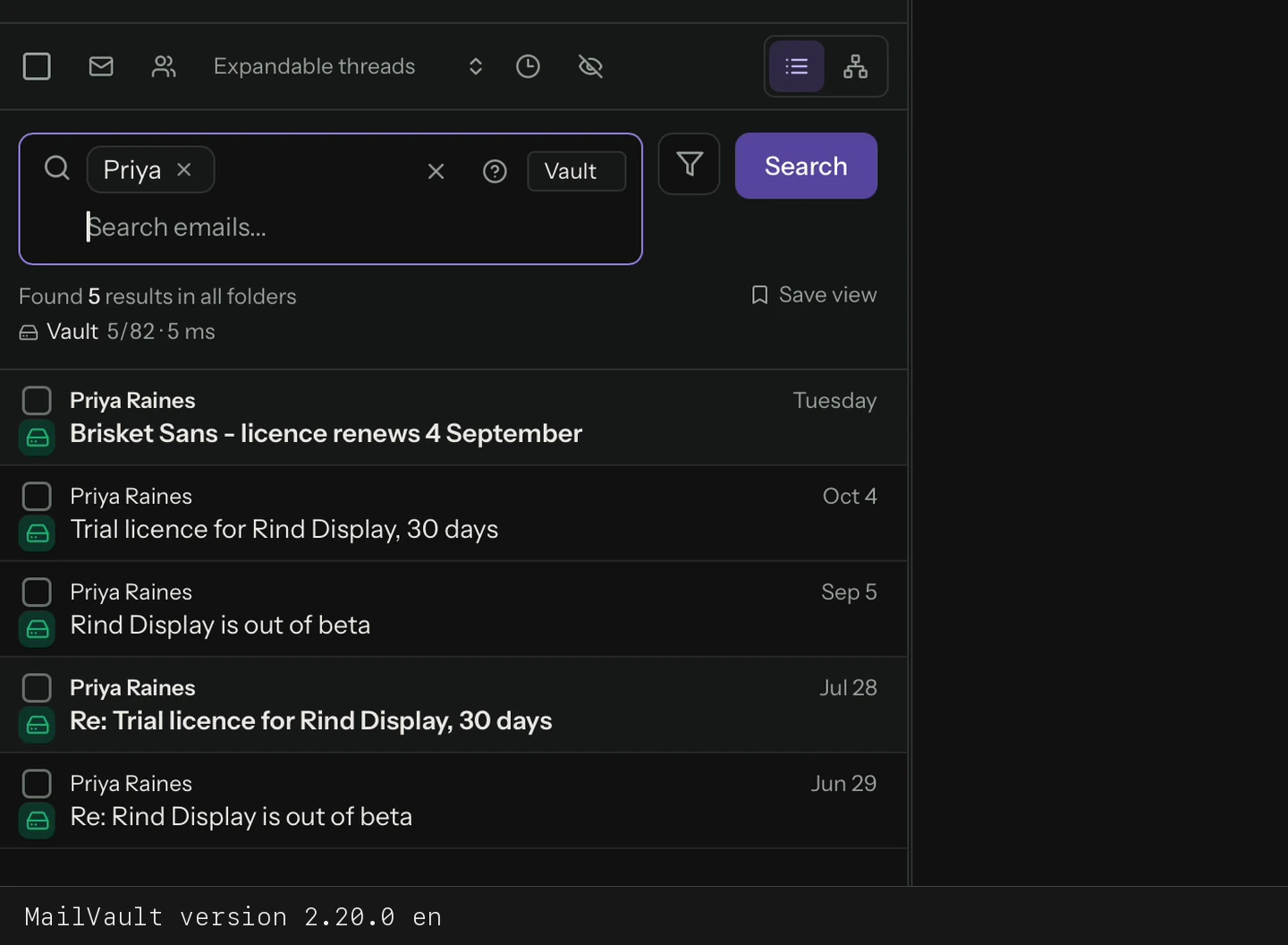Check the Sep 5 Rind Display email checkbox
This screenshot has width=1288, height=945.
[x=37, y=592]
